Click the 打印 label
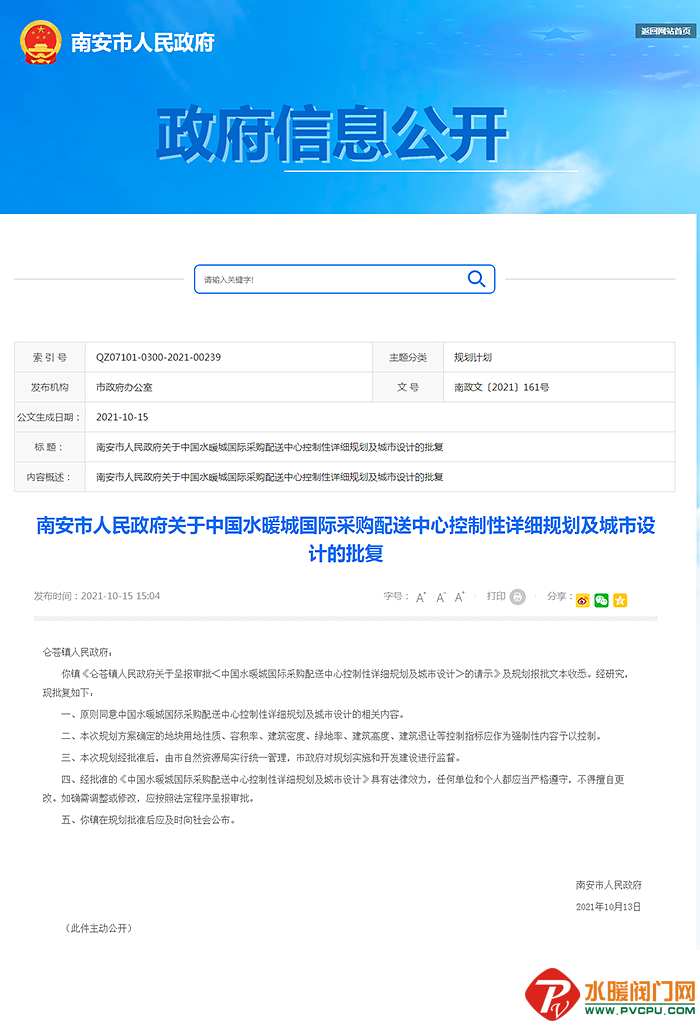This screenshot has width=700, height=1025. click(x=496, y=596)
